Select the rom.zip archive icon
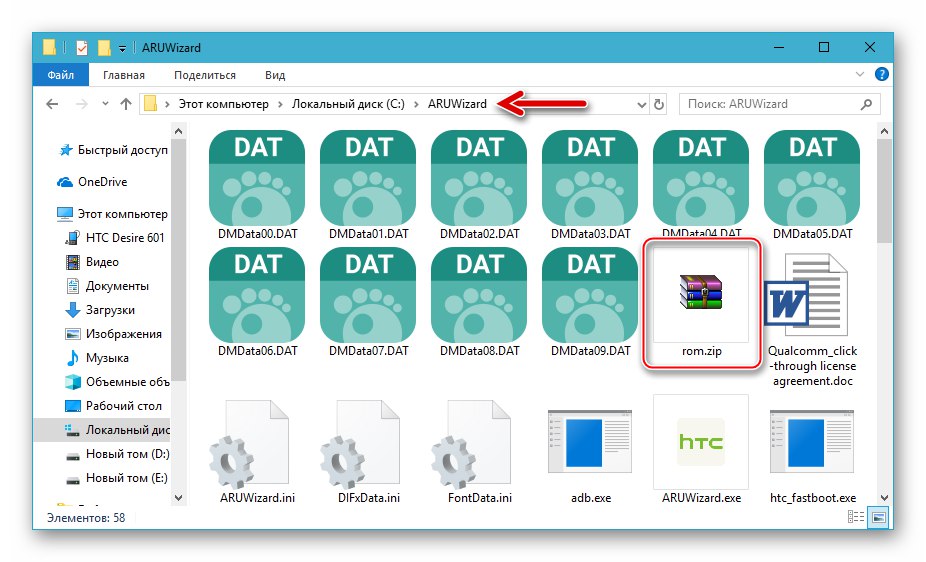Screen dimensions: 926x562 pyautogui.click(x=701, y=293)
